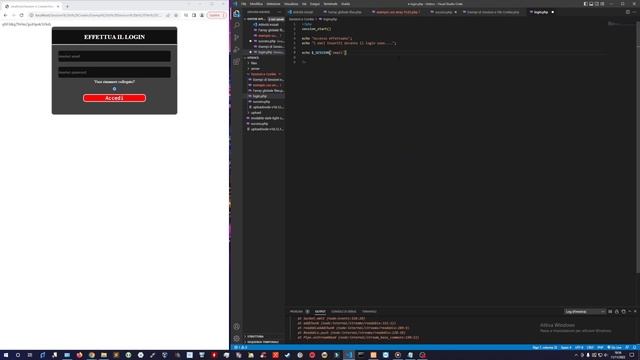Toggle the primary sidebar layout icon in VS Code

click(586, 4)
